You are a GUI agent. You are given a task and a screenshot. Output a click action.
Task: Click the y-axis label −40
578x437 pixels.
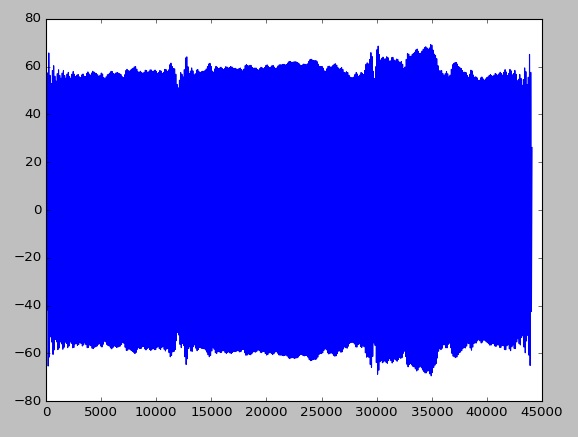(28, 305)
